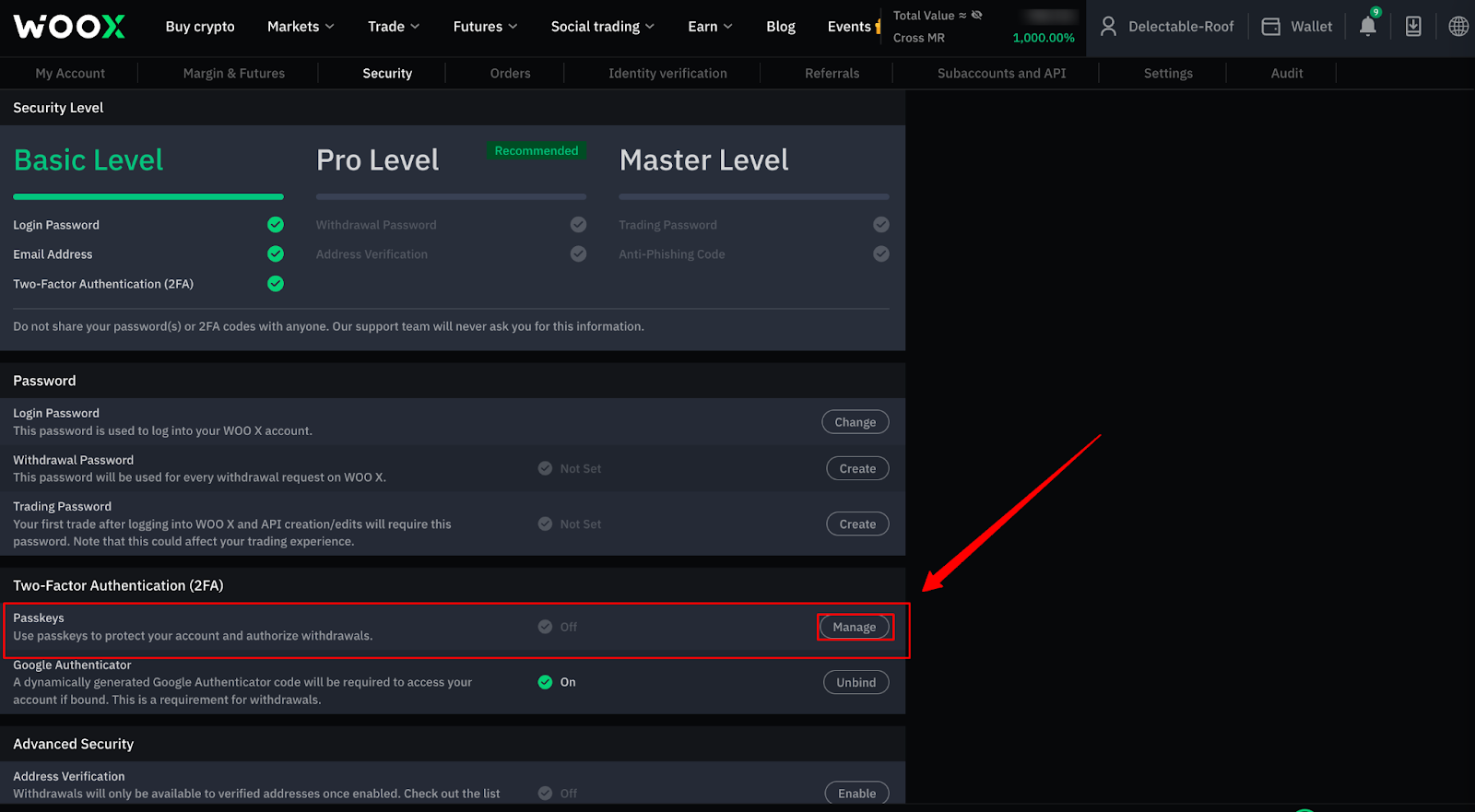This screenshot has width=1475, height=812.
Task: Open the Audit tab
Action: click(1287, 73)
